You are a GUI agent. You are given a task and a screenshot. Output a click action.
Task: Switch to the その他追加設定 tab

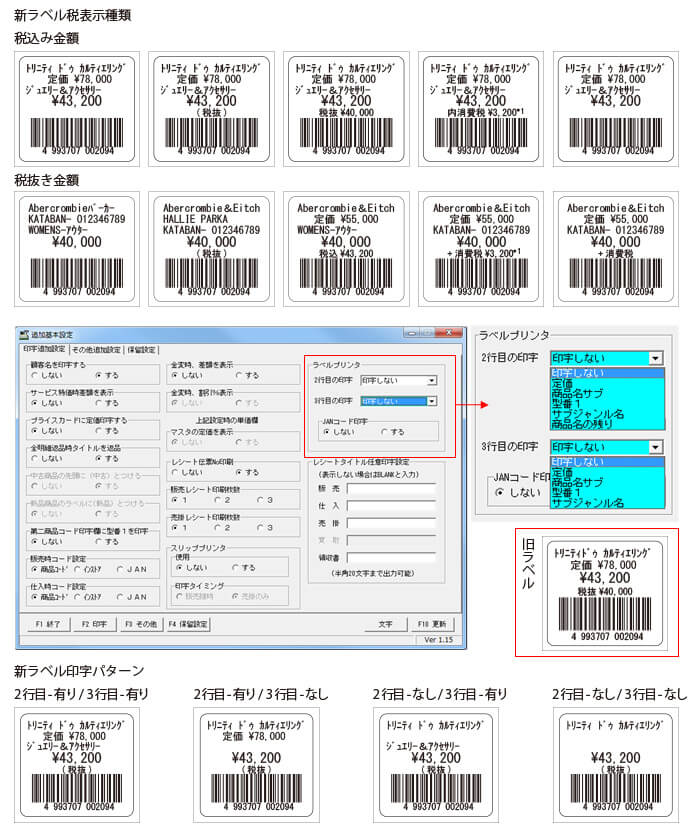pyautogui.click(x=98, y=350)
